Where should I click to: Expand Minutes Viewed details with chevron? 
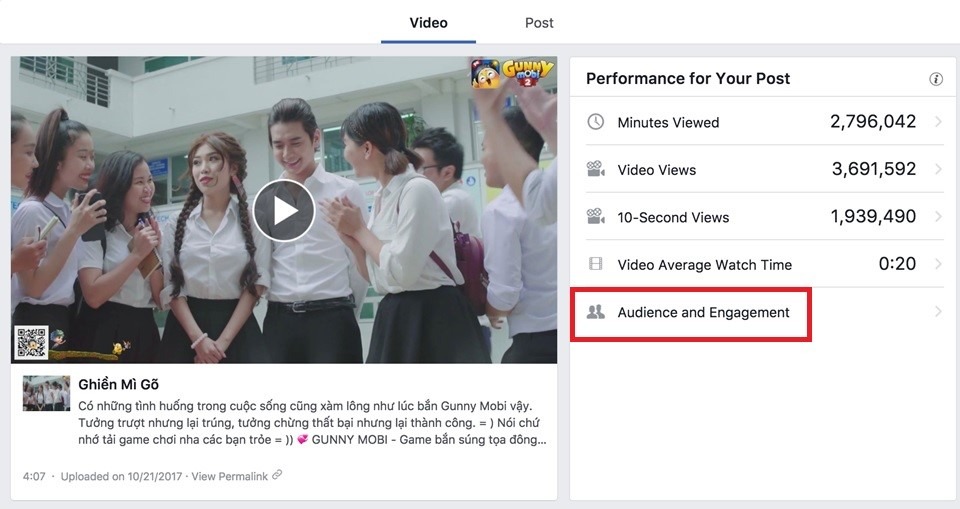point(938,122)
